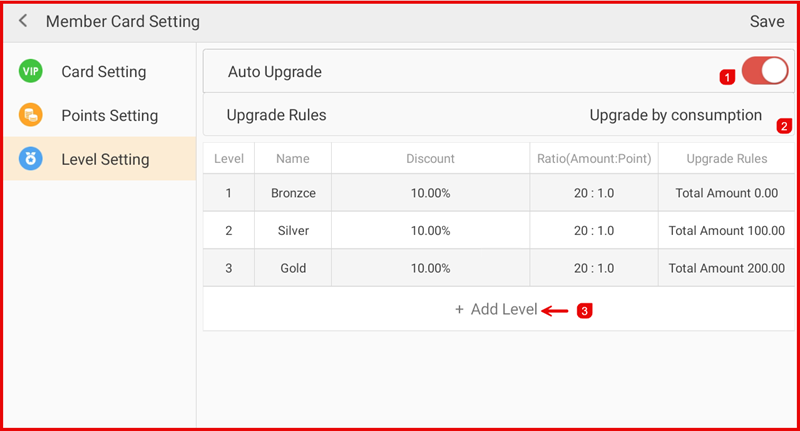Click the orange Points Setting icon

pyautogui.click(x=30, y=115)
